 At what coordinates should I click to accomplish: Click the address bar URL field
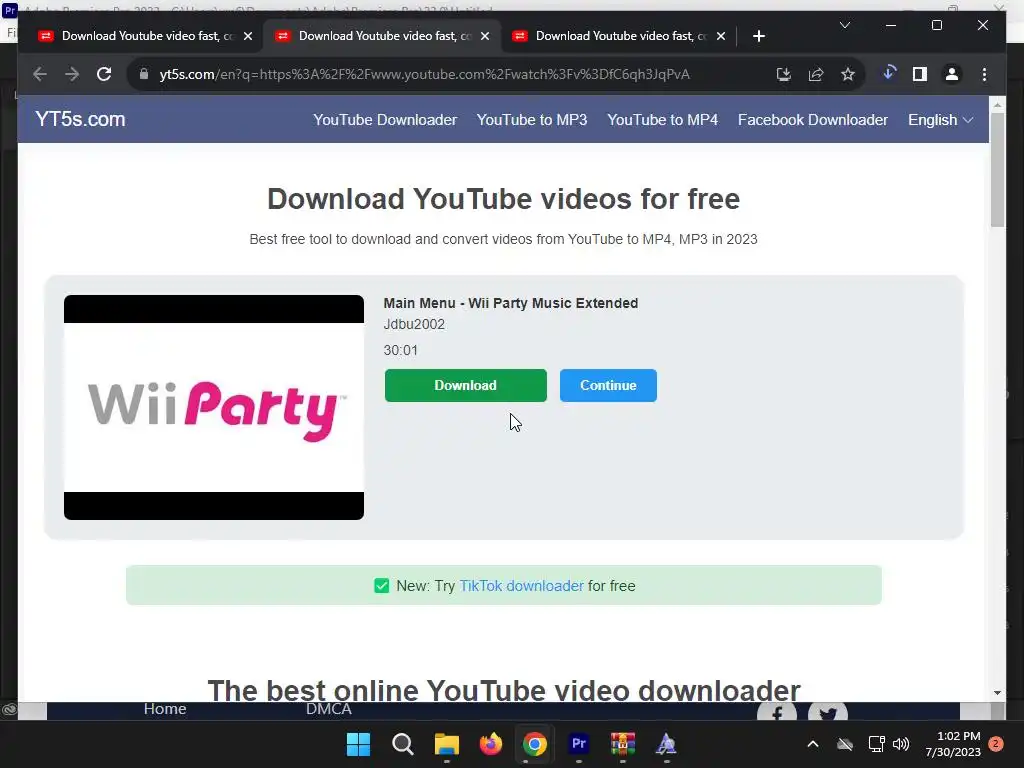click(424, 74)
